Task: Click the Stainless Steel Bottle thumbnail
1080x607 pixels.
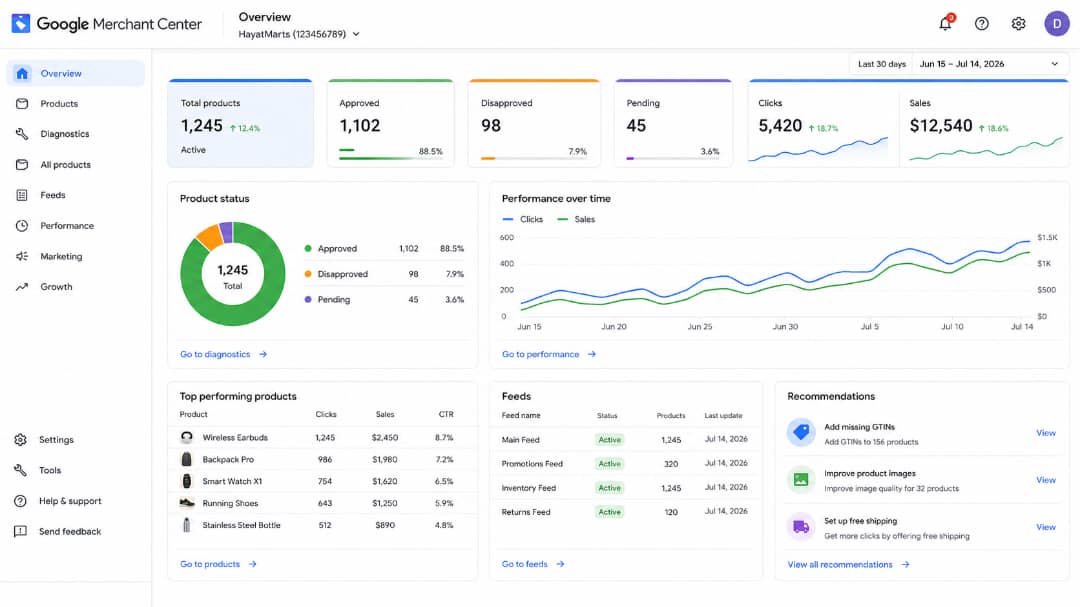Action: (187, 525)
